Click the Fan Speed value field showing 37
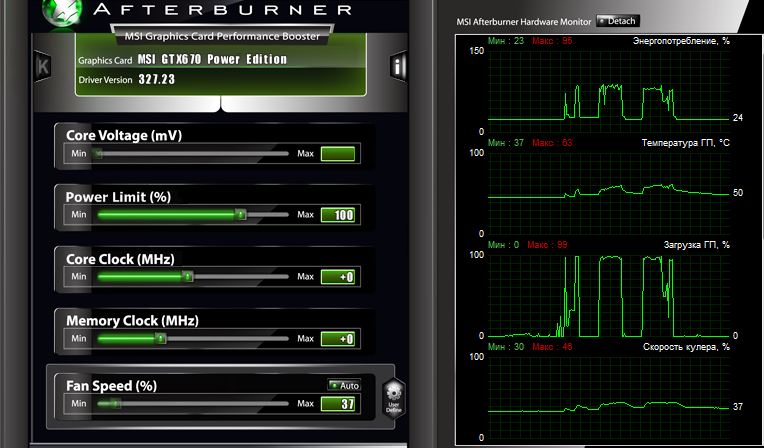This screenshot has height=448, width=764. tap(338, 404)
